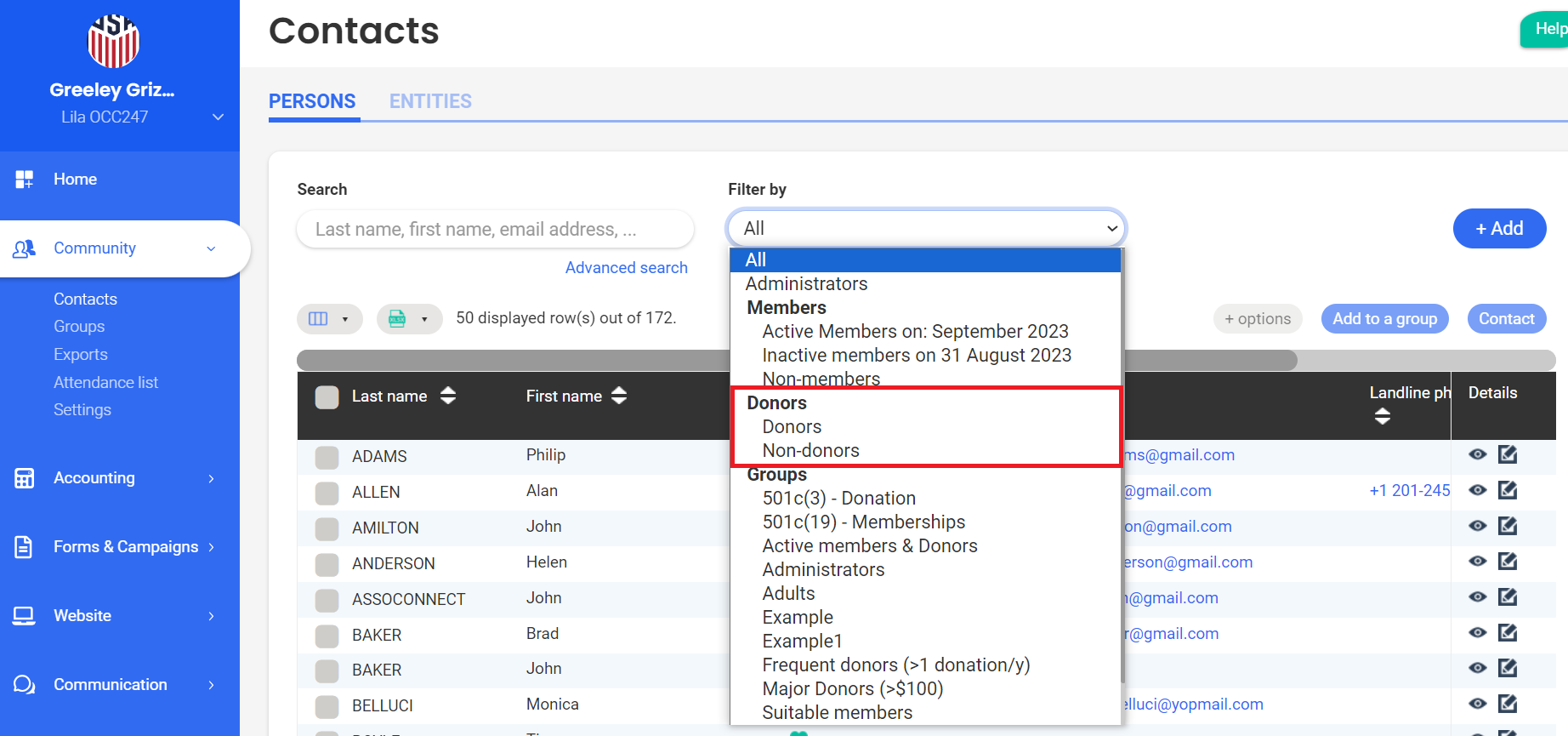1568x736 pixels.
Task: Click the edit icon for ANDERSON Helen
Action: (1508, 562)
